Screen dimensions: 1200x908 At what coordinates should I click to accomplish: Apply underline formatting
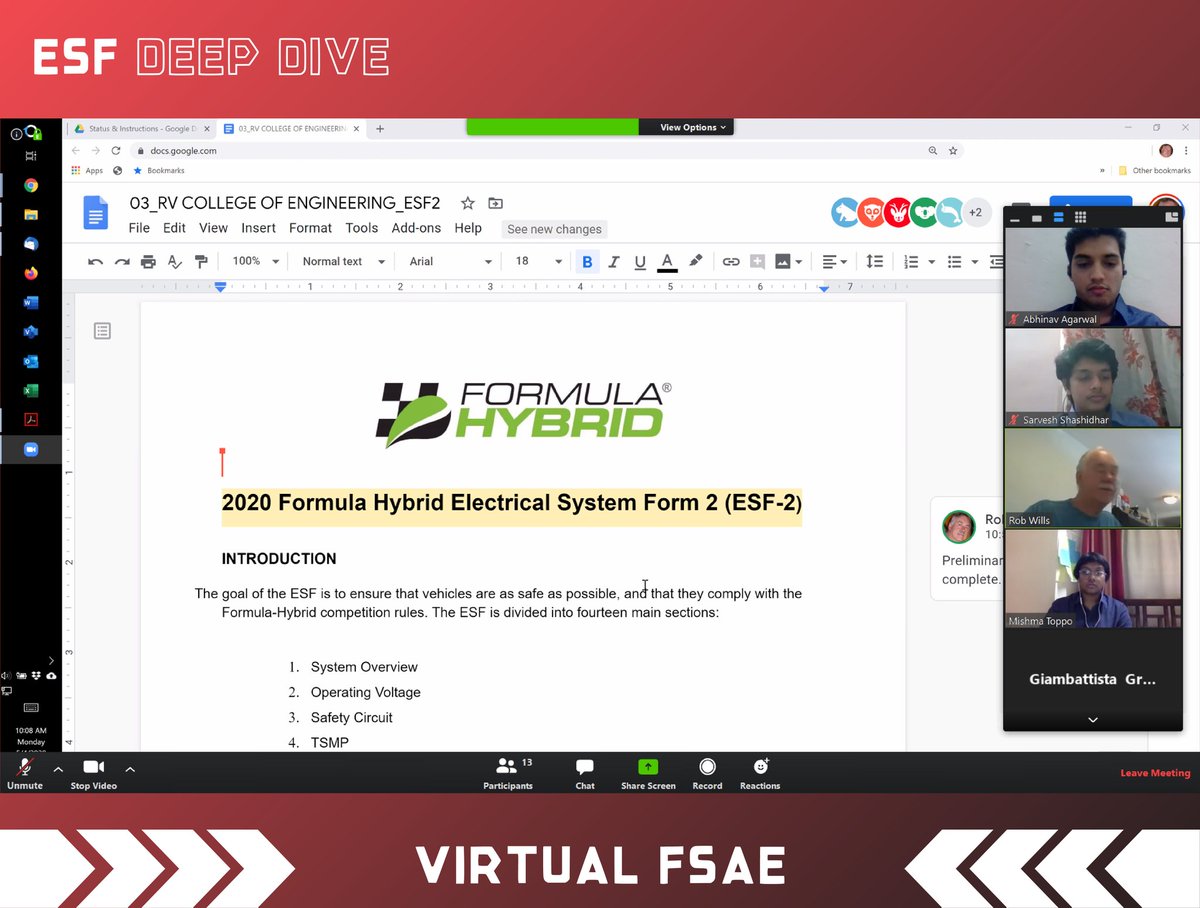639,261
